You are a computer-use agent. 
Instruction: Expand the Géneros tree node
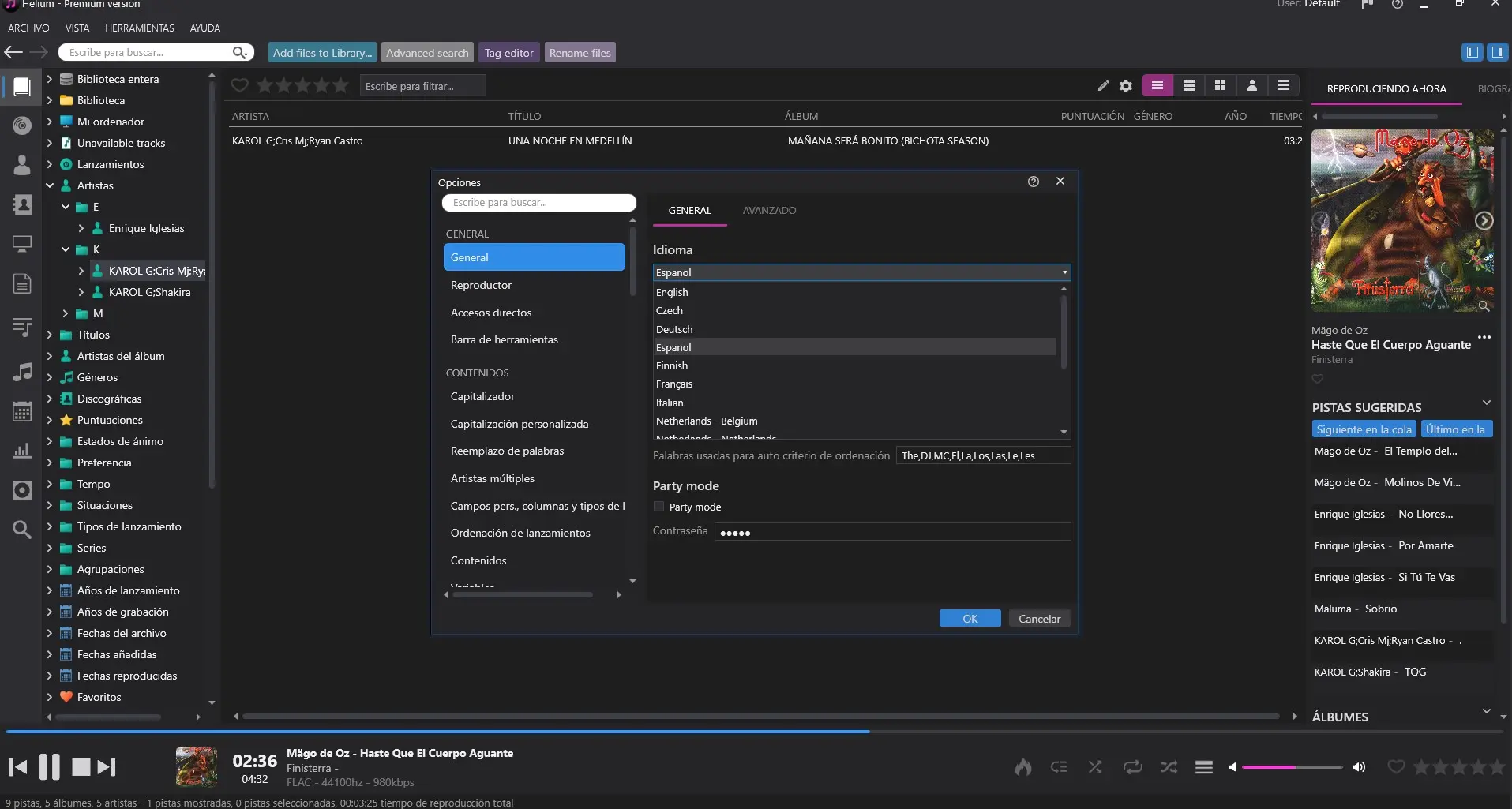tap(50, 377)
